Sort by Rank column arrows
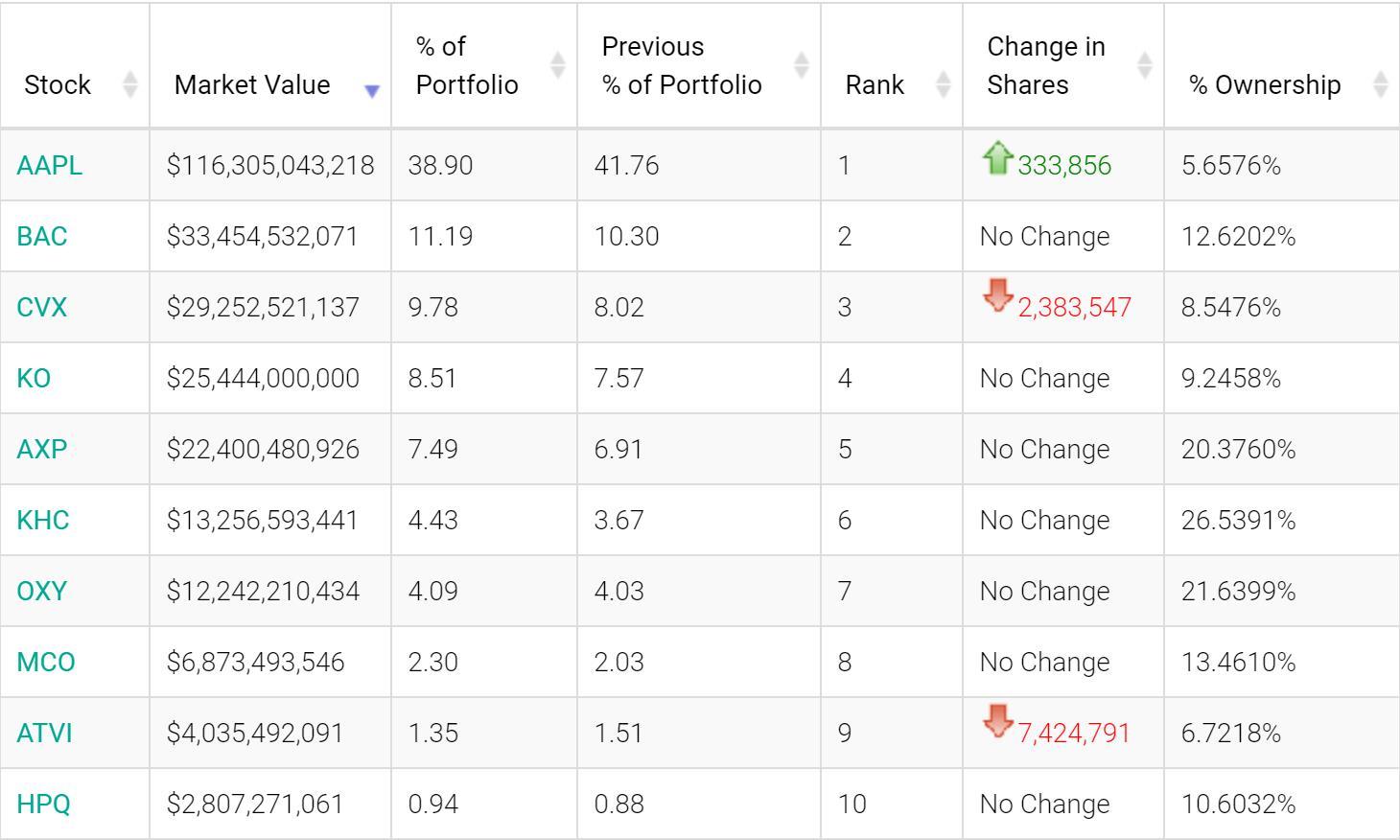Image resolution: width=1400 pixels, height=840 pixels. 944,84
